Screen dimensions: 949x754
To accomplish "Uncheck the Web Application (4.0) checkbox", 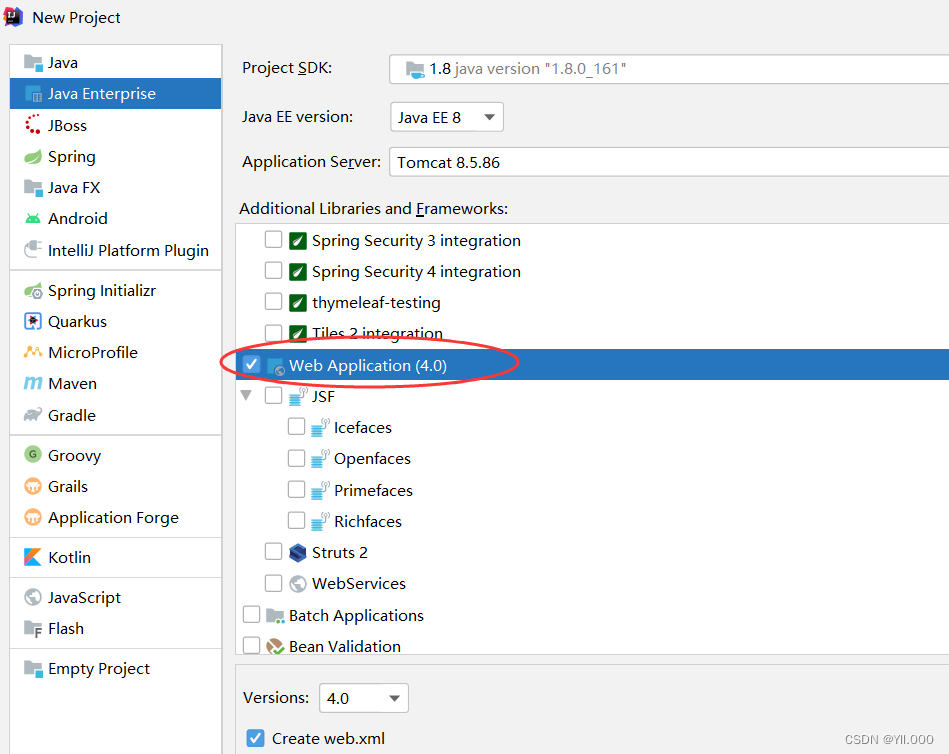I will coord(251,365).
